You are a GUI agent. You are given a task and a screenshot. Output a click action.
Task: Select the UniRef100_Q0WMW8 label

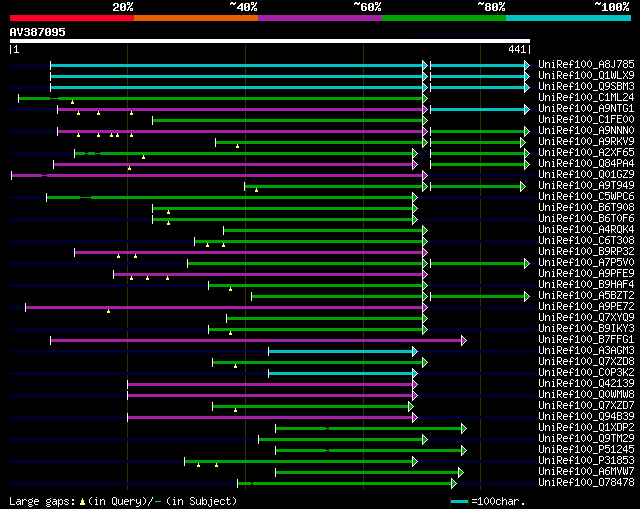586,395
